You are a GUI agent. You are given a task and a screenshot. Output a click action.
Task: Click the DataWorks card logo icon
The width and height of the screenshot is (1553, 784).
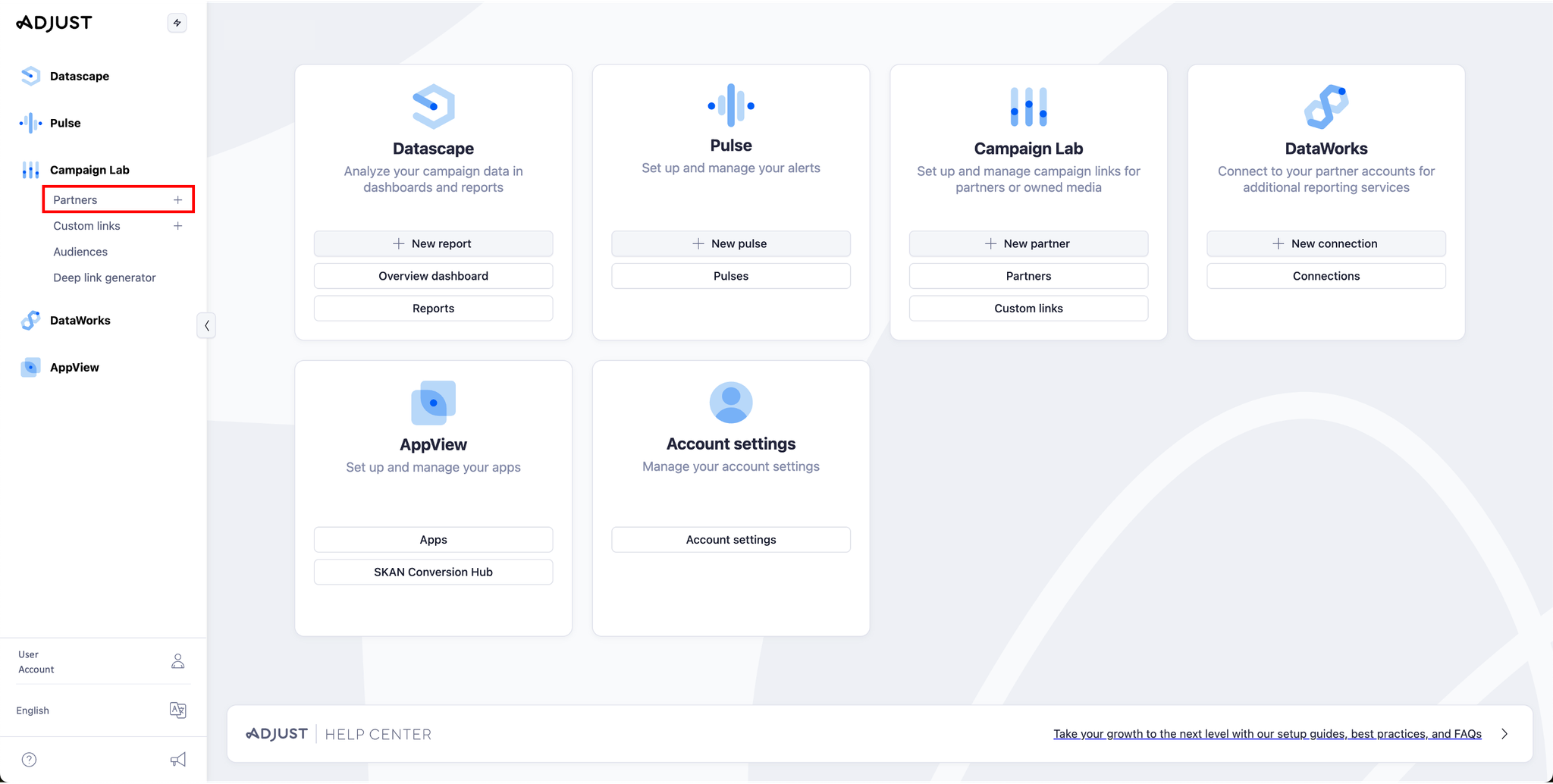point(1326,107)
